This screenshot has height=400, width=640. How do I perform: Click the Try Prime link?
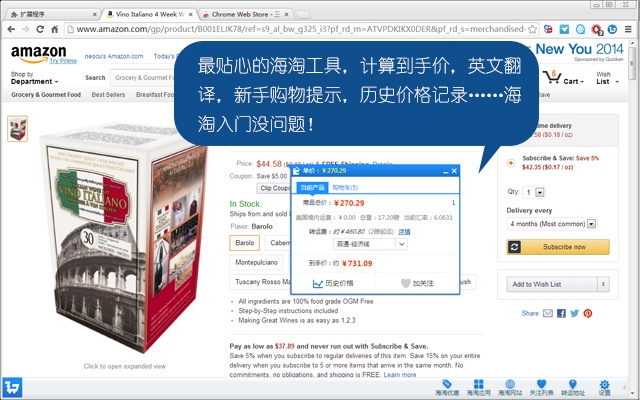(x=63, y=61)
